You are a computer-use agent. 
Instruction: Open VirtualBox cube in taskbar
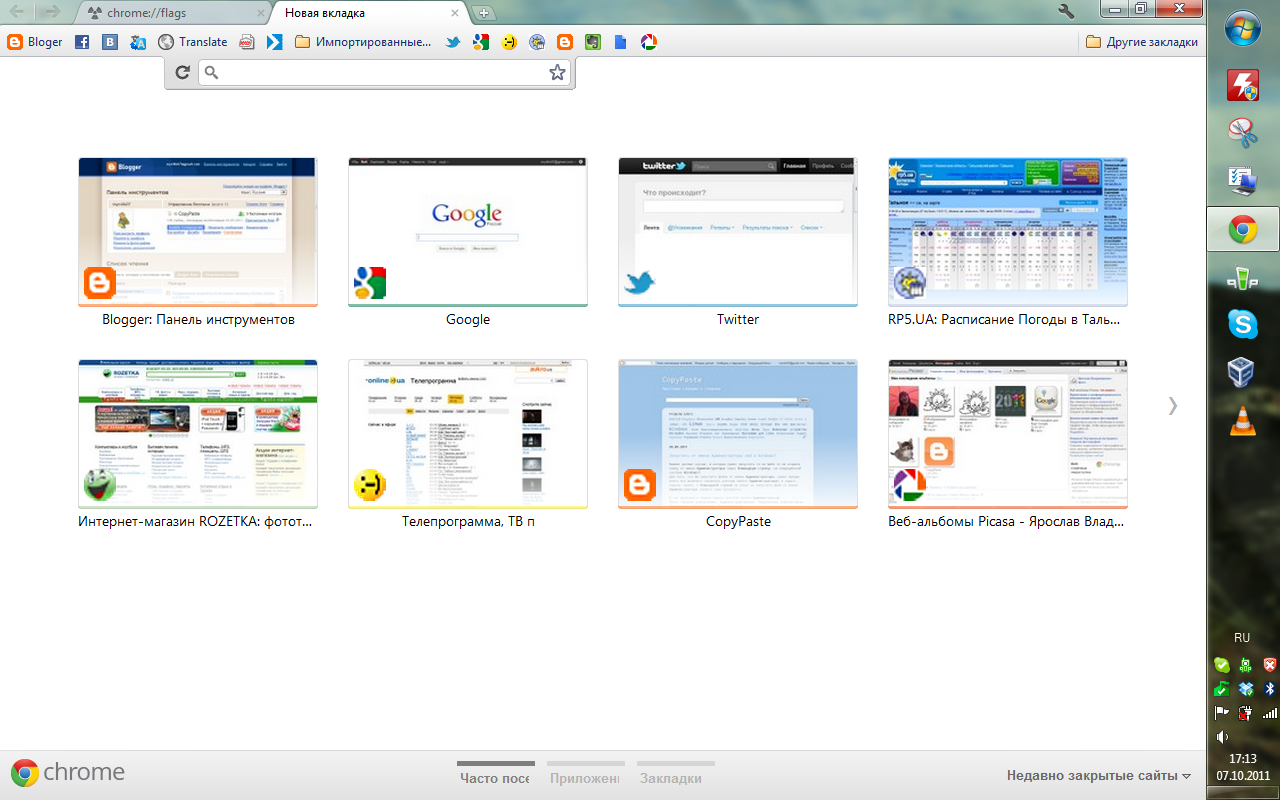click(1243, 372)
